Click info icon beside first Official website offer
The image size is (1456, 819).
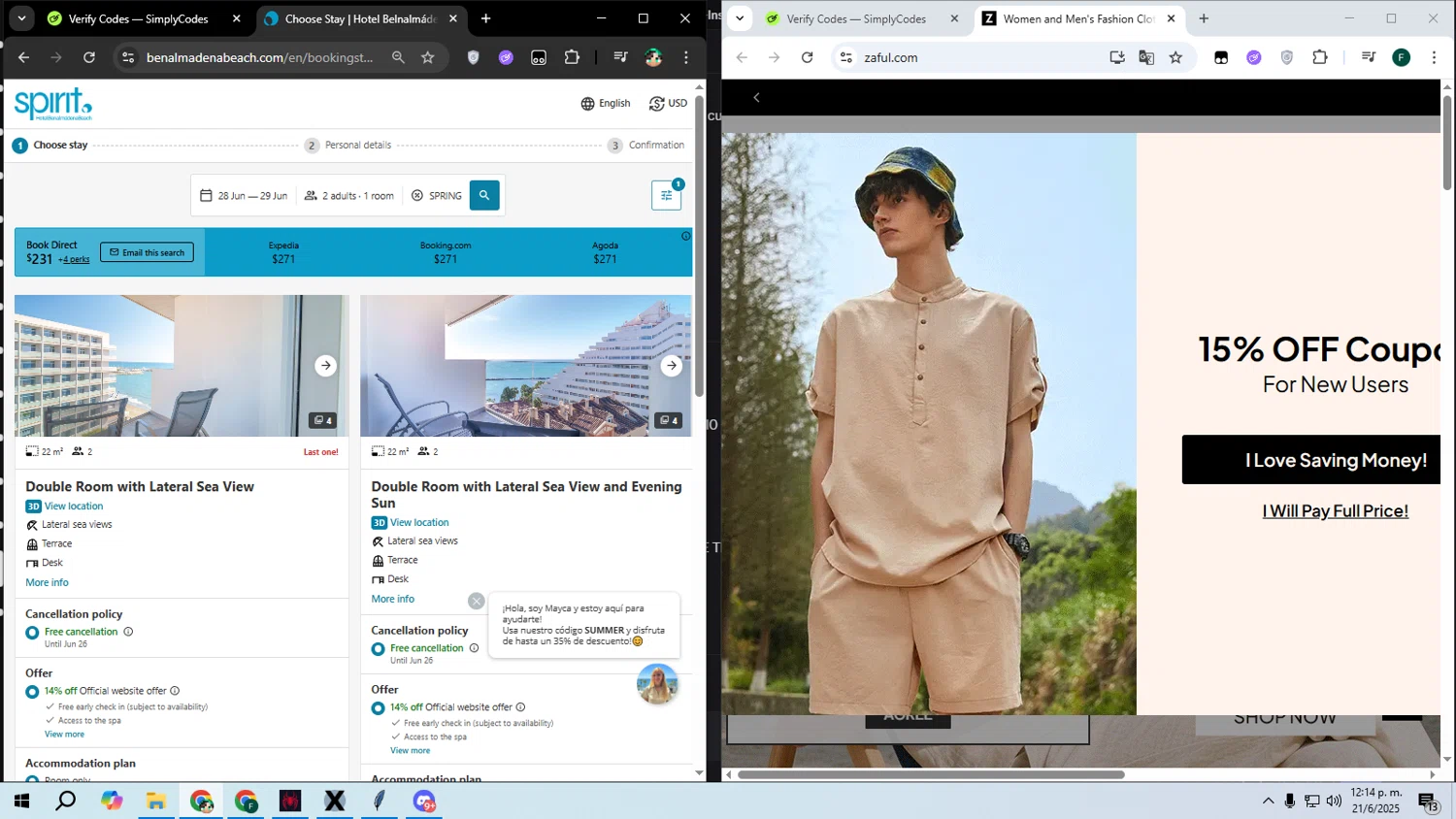pos(175,691)
